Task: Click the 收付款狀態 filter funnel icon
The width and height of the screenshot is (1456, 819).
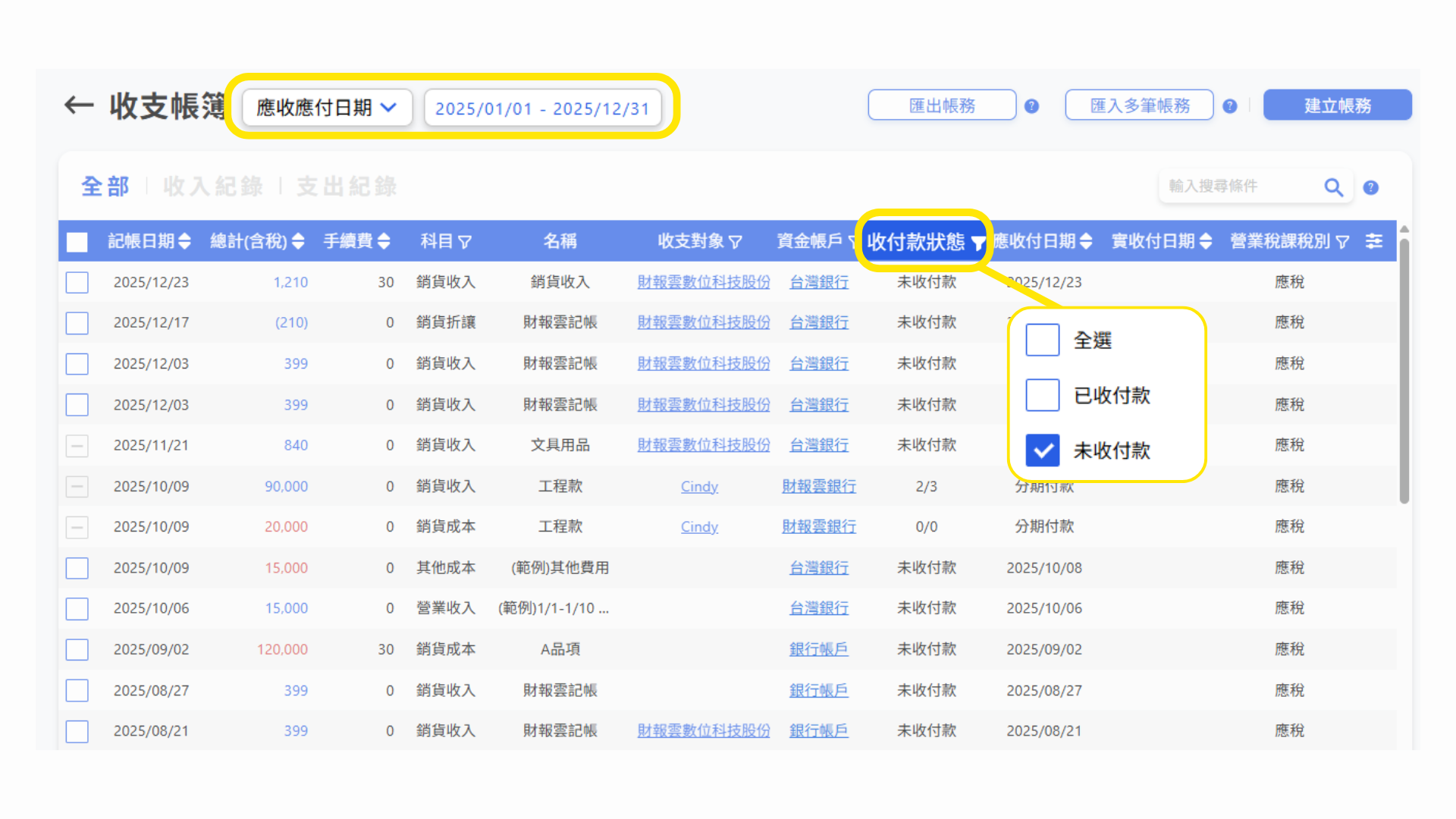Action: pos(977,243)
